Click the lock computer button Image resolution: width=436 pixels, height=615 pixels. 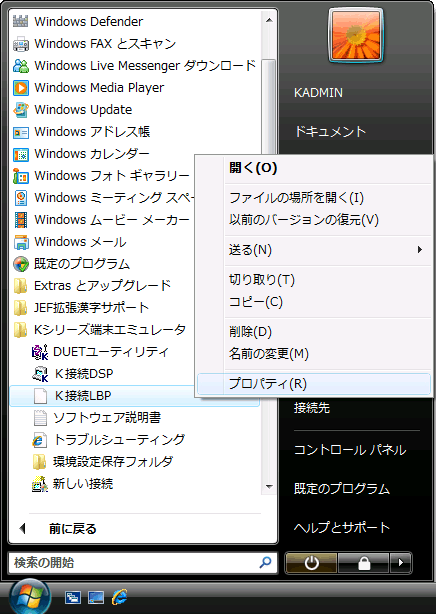tap(363, 563)
